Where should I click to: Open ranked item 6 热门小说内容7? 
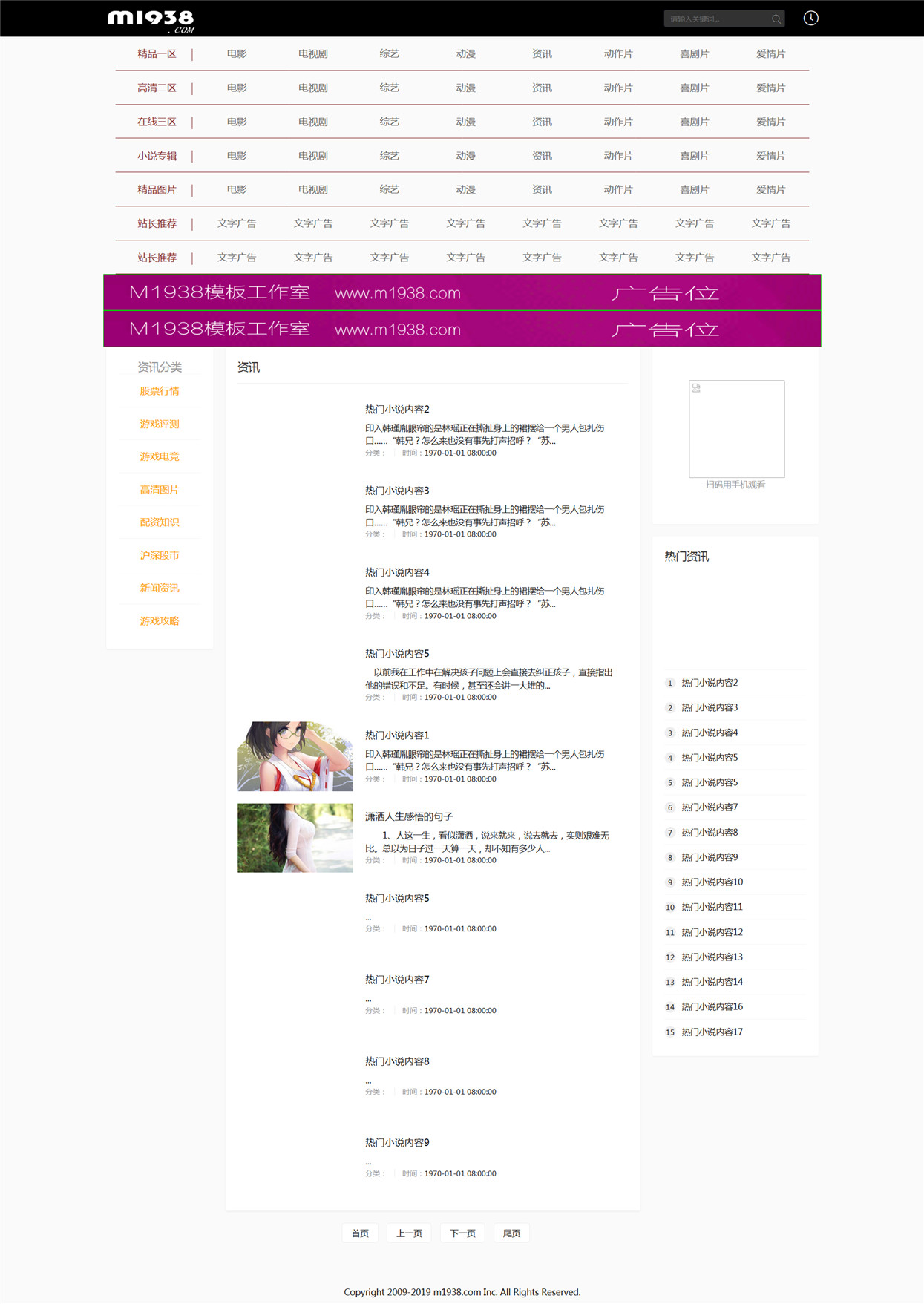[x=710, y=807]
